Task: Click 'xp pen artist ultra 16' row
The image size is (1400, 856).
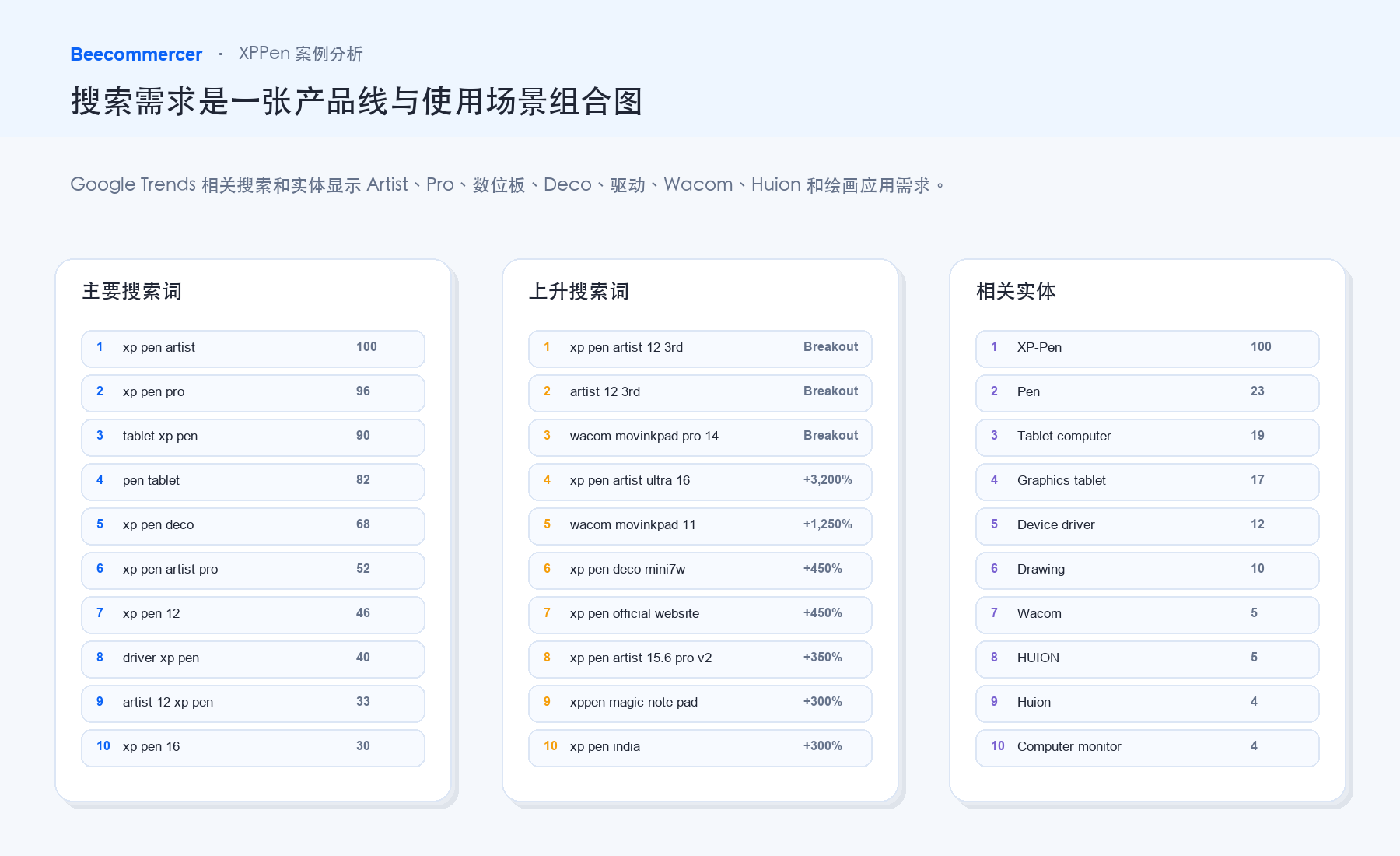Action: tap(700, 482)
